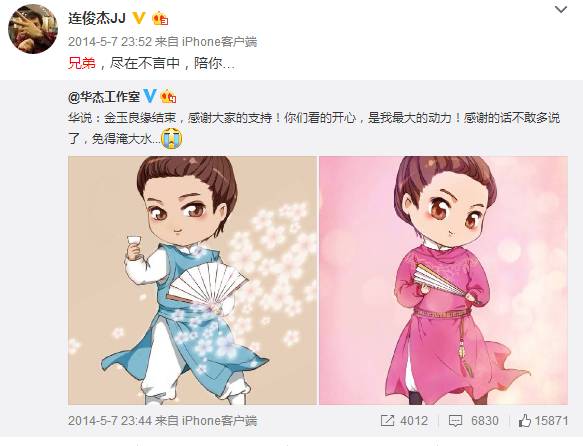583x446 pixels.
Task: Click the 连俊杰JJ username link
Action: [97, 18]
